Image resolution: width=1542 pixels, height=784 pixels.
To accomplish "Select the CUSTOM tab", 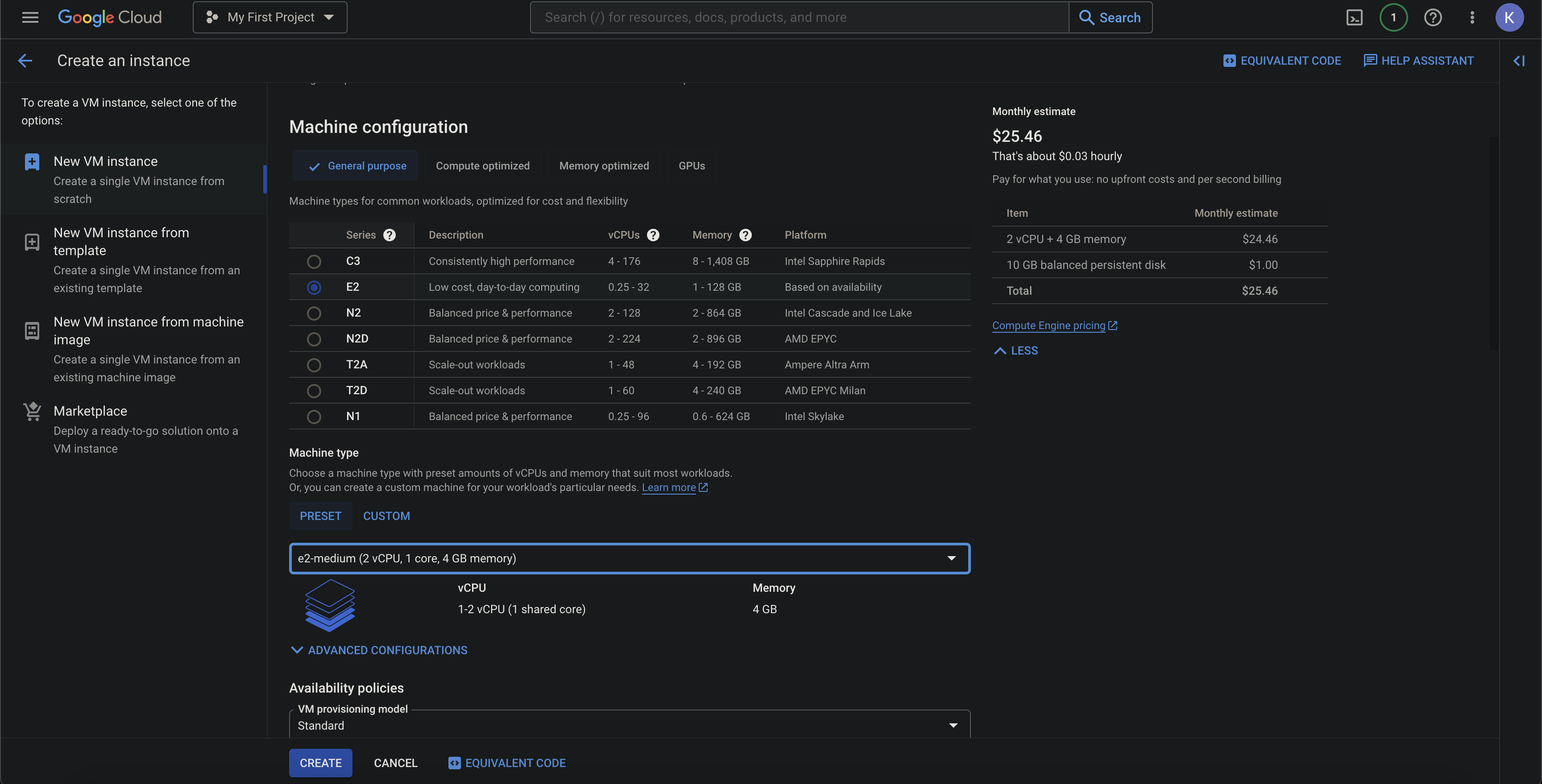I will pyautogui.click(x=387, y=516).
